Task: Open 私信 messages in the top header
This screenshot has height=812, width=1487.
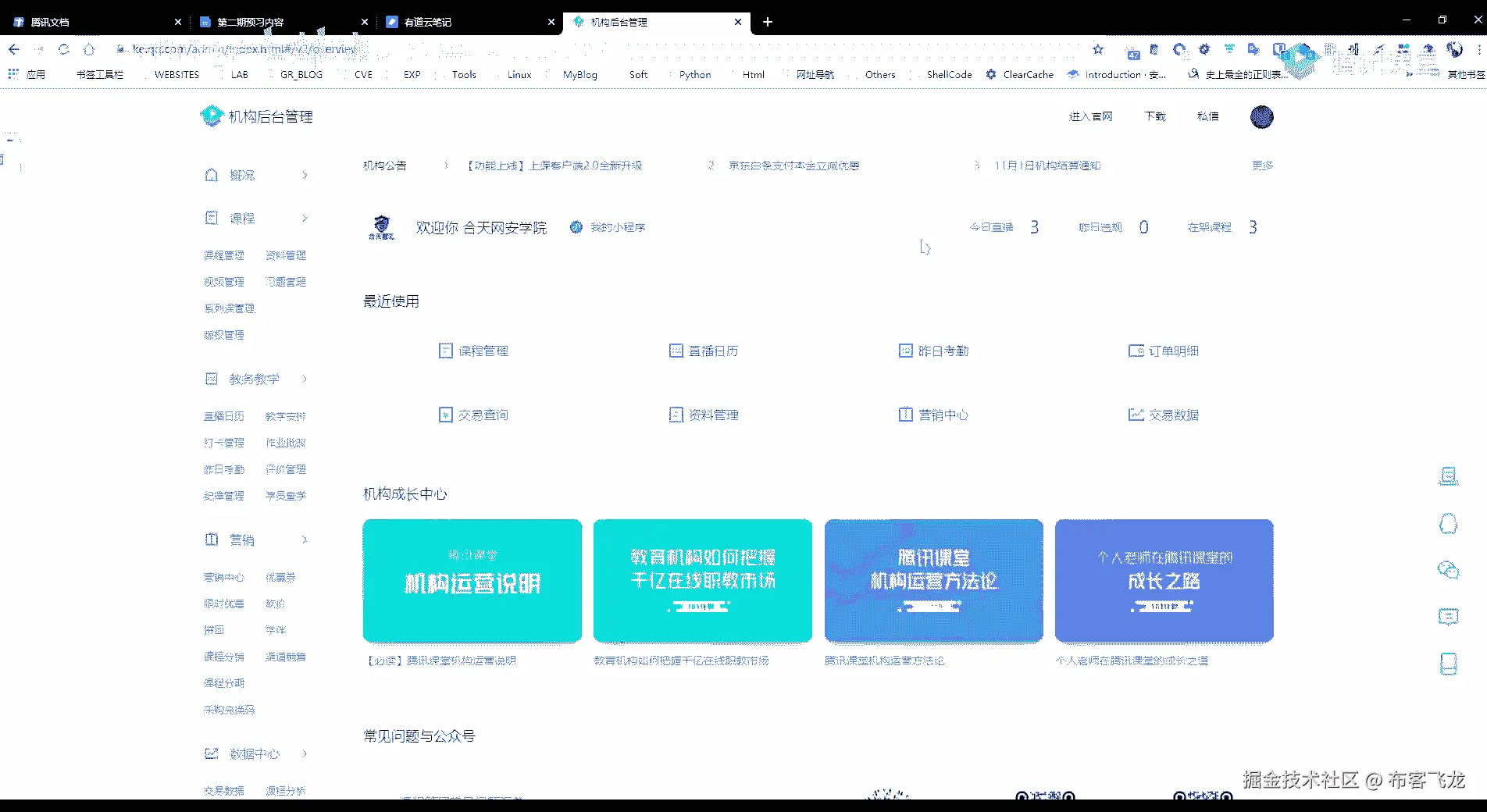Action: coord(1208,116)
